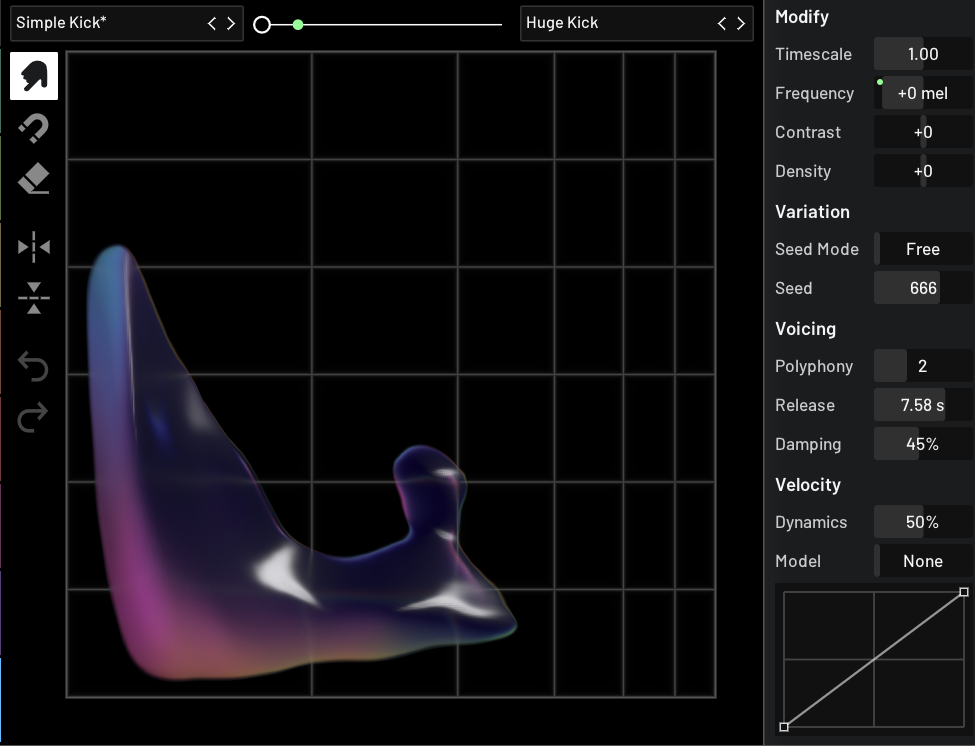Select the magnet tool

pos(34,127)
